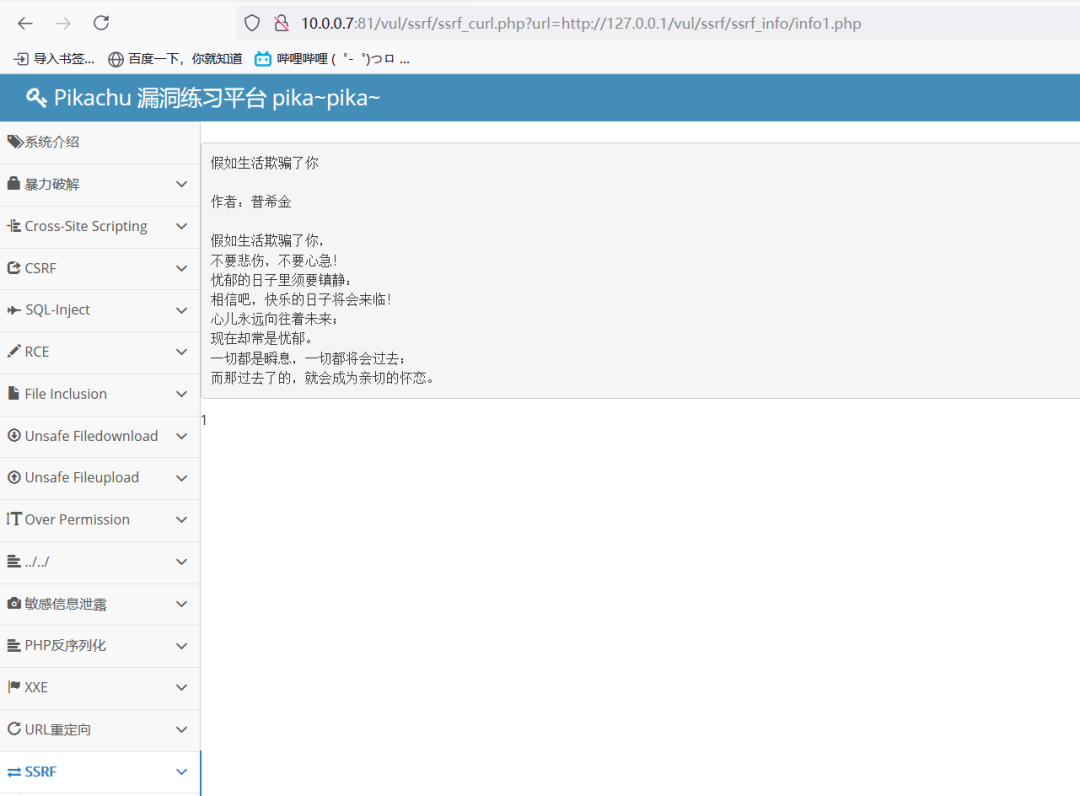Expand the SQL-Inject menu chevron

181,310
